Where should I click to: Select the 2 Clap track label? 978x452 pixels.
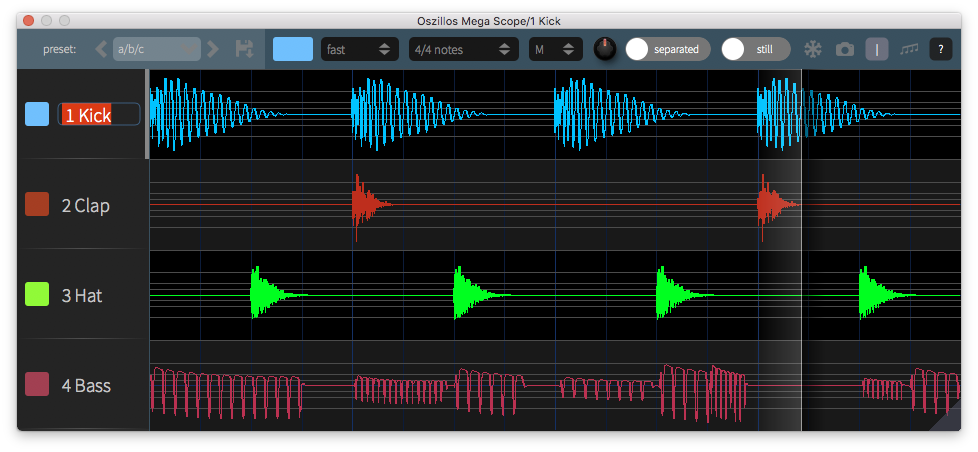85,205
